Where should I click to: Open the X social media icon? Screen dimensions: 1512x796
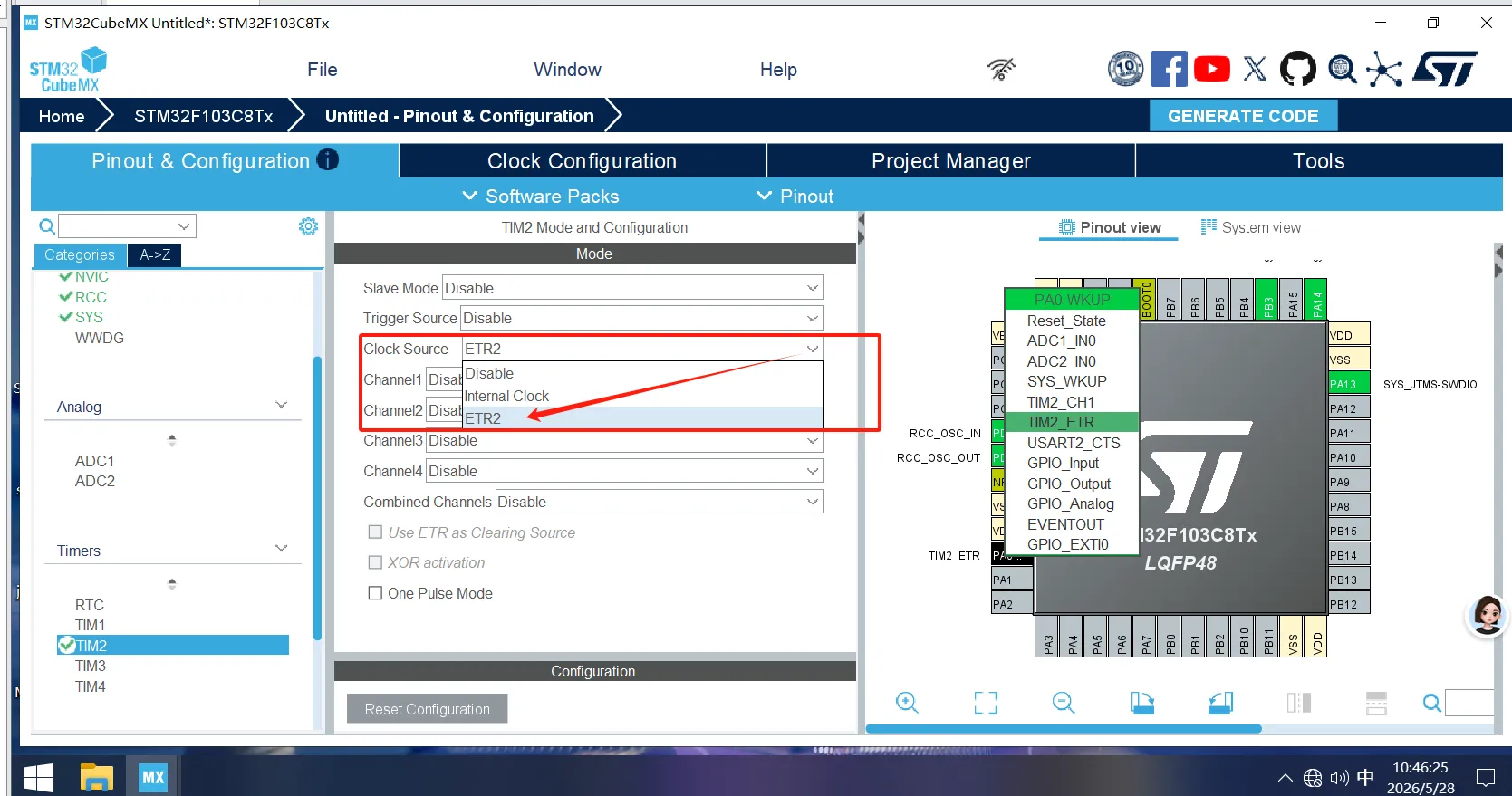pos(1255,69)
